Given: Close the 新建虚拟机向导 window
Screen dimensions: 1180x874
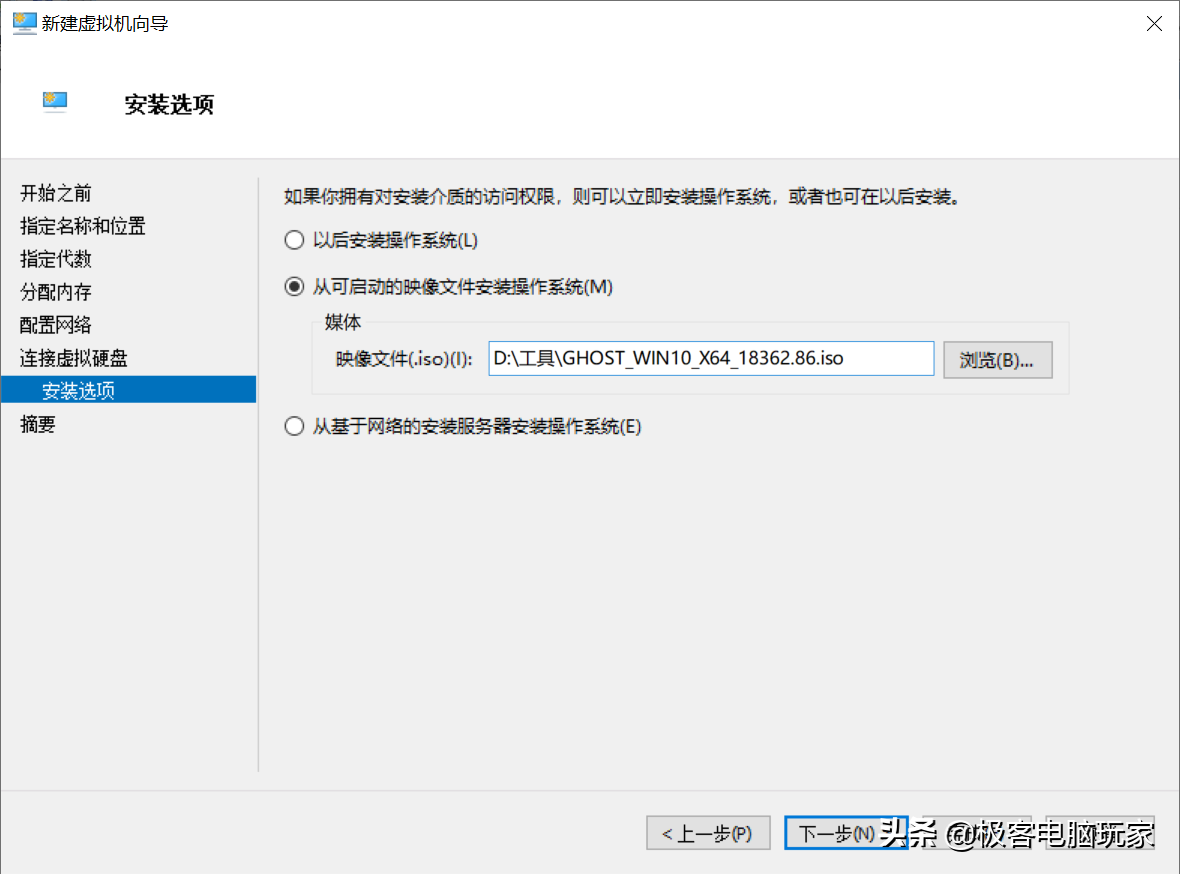Looking at the screenshot, I should point(1154,24).
